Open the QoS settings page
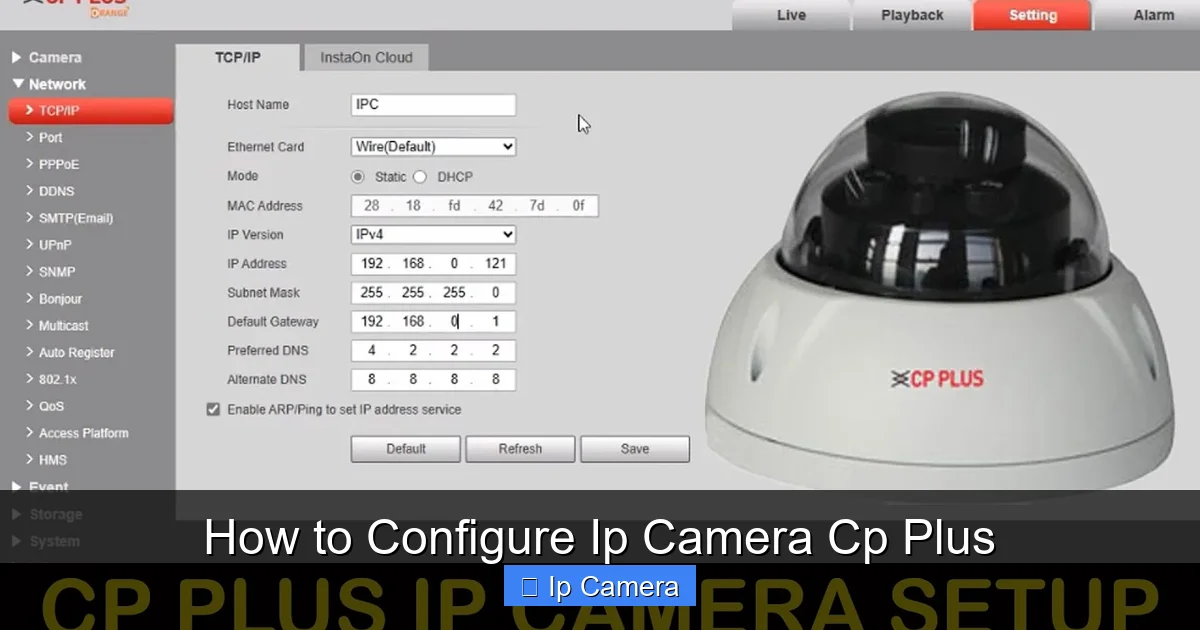The image size is (1200, 630). click(51, 407)
